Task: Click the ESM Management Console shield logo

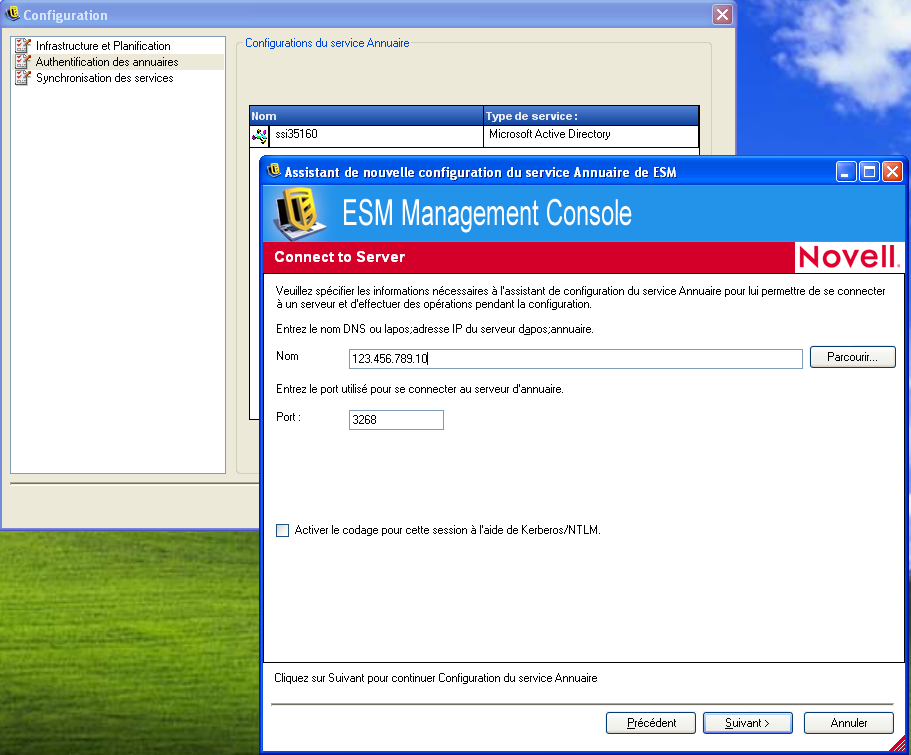Action: (300, 214)
